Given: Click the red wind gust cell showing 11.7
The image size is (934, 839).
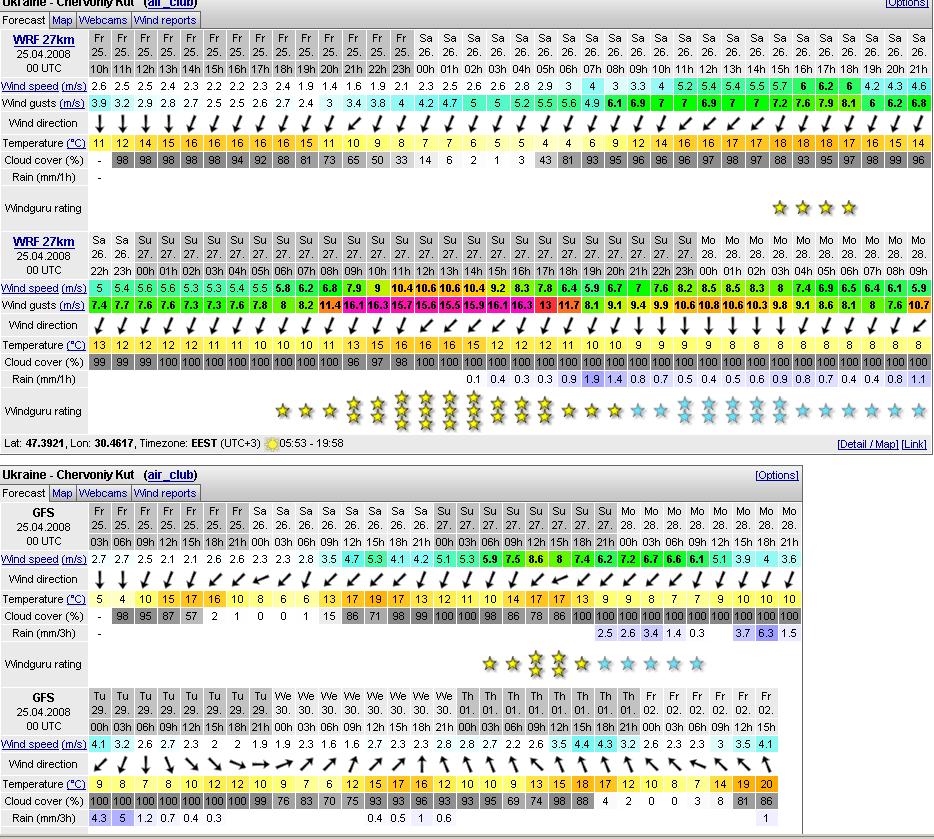Looking at the screenshot, I should [x=568, y=306].
